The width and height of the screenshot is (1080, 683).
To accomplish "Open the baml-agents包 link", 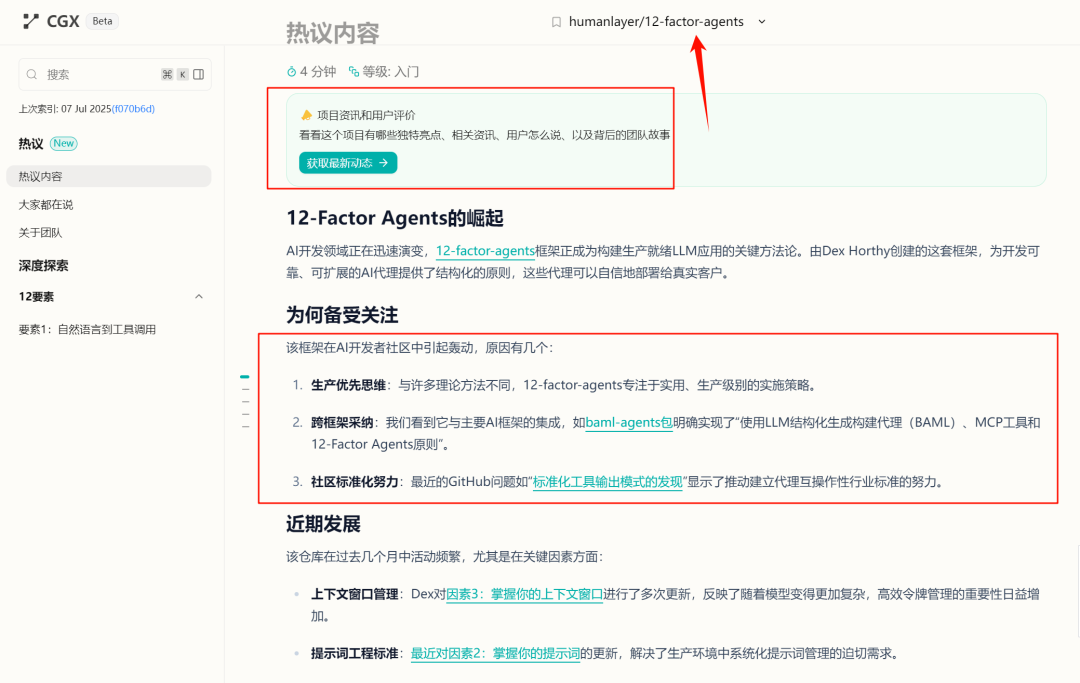I will [x=629, y=423].
